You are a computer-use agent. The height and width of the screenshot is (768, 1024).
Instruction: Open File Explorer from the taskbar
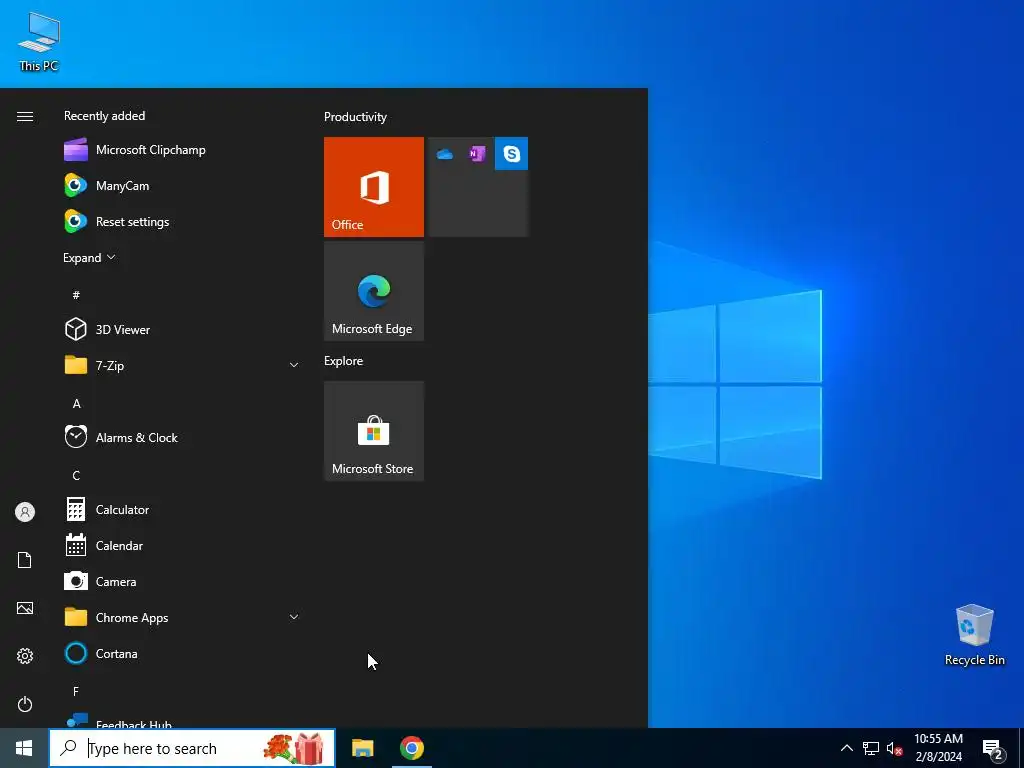tap(362, 748)
